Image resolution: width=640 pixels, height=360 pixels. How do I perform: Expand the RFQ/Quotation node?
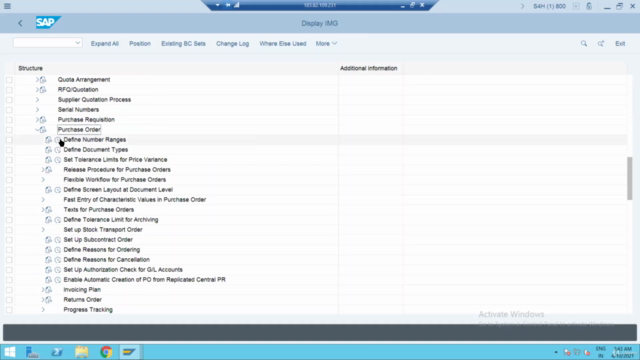pyautogui.click(x=37, y=90)
